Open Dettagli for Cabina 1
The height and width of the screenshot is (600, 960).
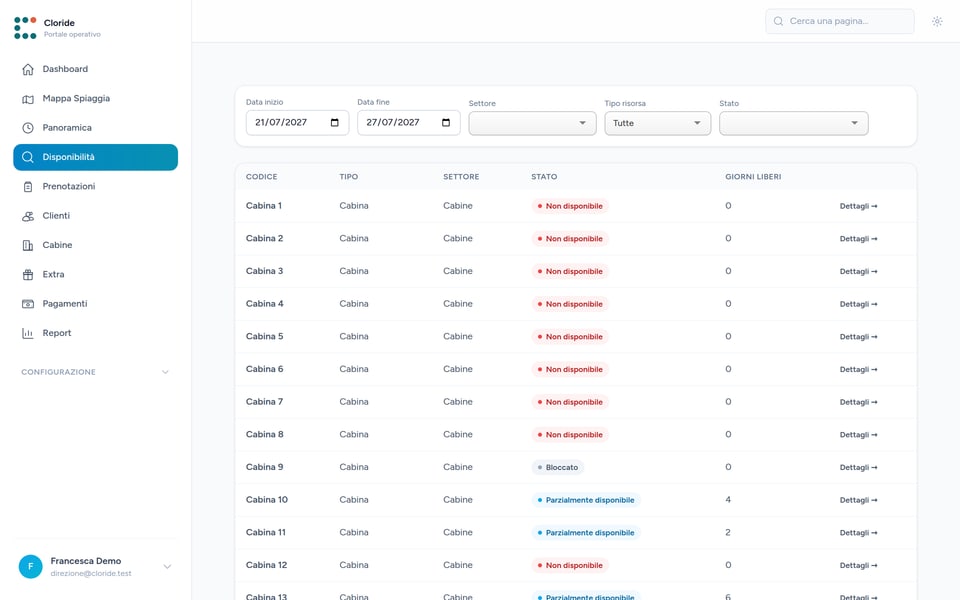point(858,206)
